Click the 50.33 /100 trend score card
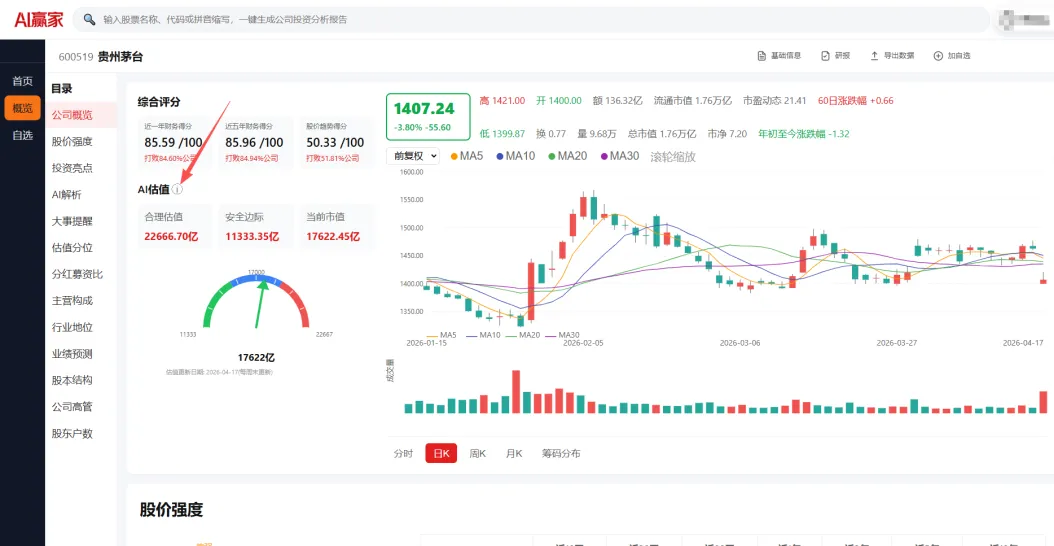1054x546 pixels. pyautogui.click(x=335, y=143)
